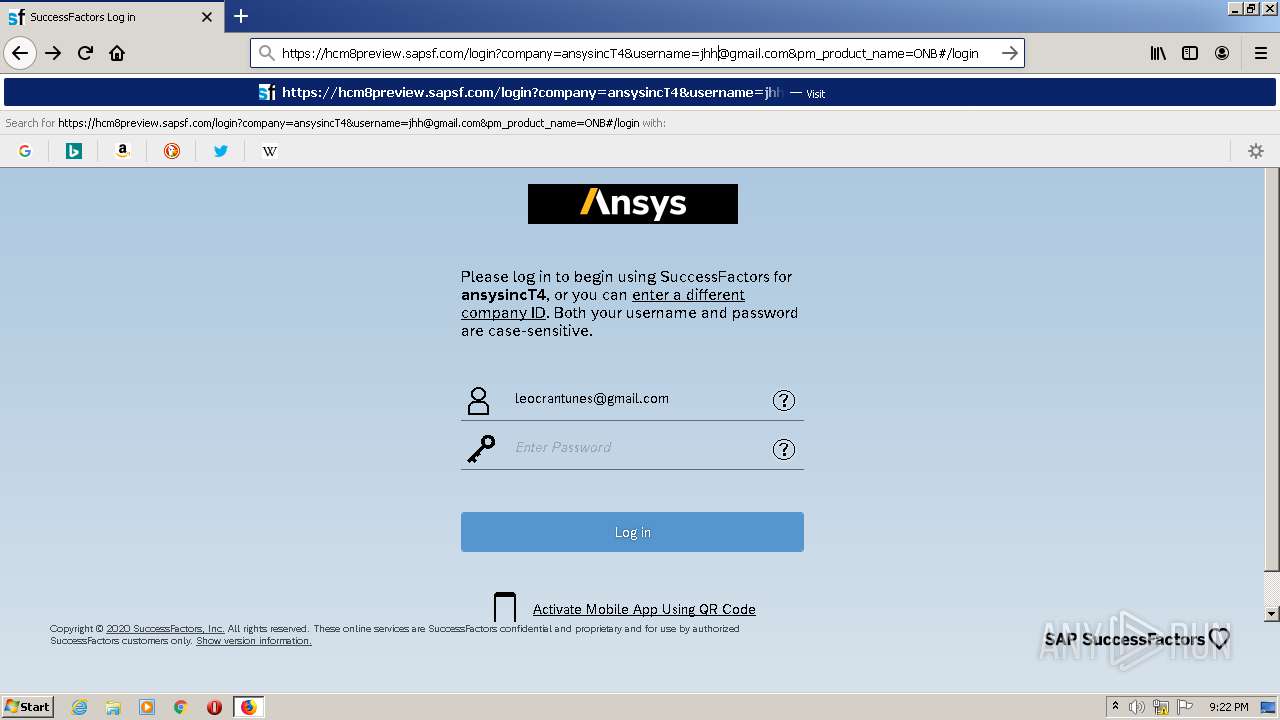Open a new browser tab

(241, 16)
